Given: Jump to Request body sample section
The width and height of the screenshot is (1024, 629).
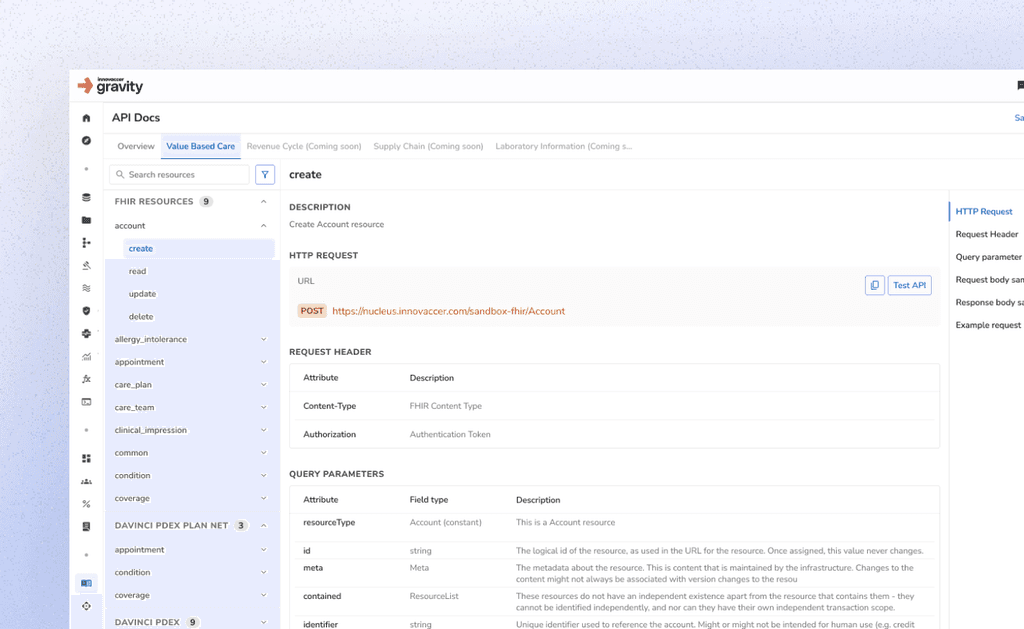Looking at the screenshot, I should click(989, 280).
